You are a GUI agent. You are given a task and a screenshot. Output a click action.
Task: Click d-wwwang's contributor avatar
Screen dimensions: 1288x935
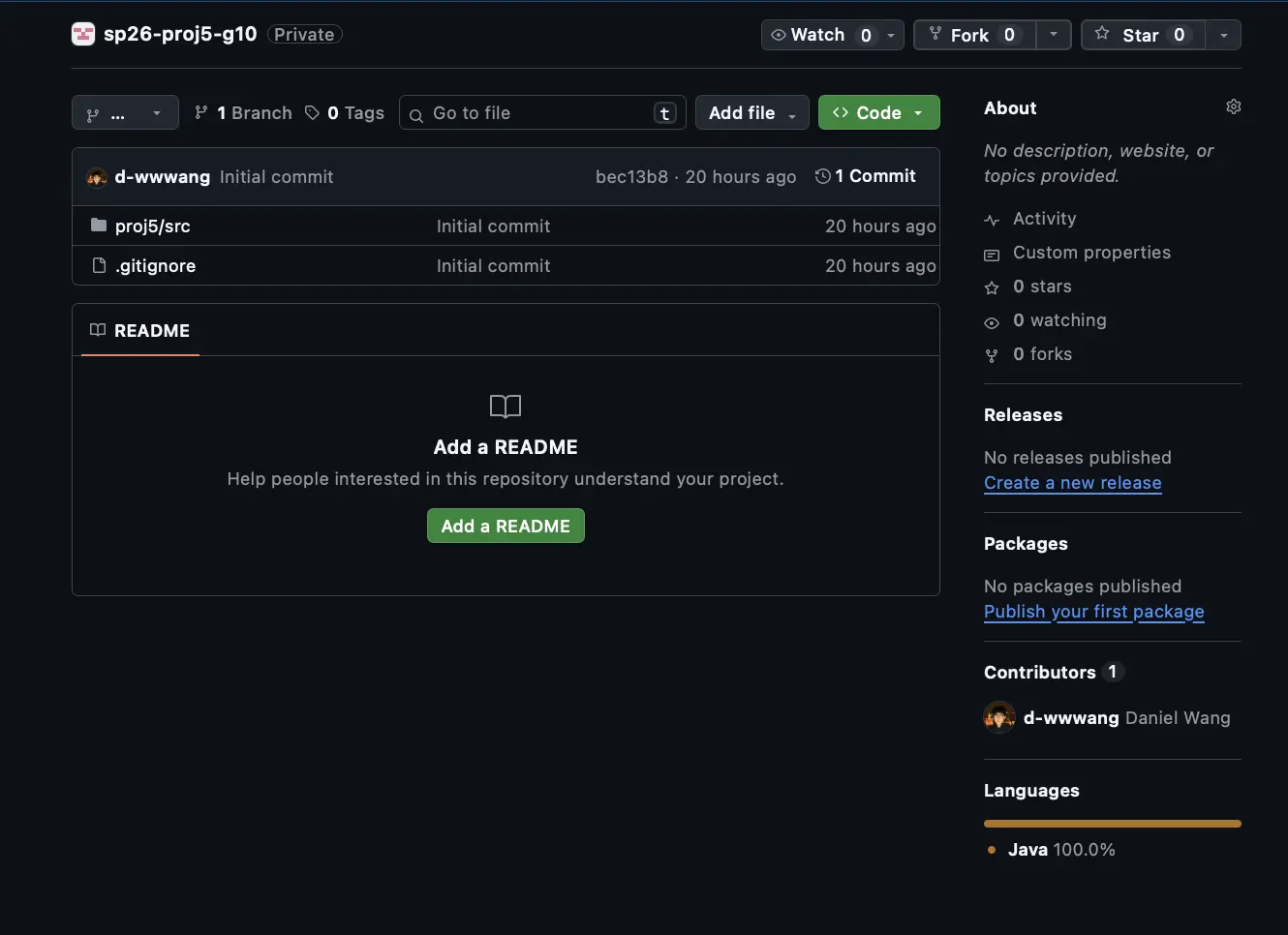(x=998, y=717)
